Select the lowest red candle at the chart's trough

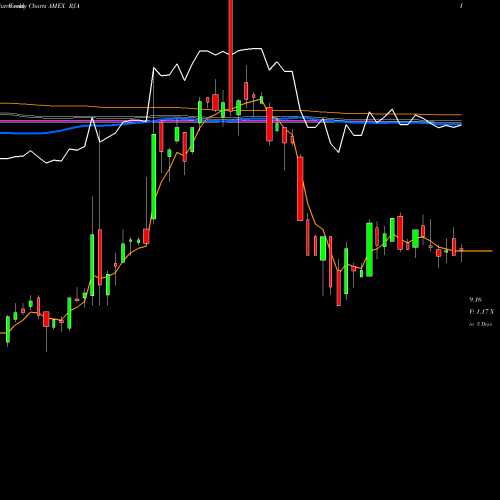tap(339, 288)
